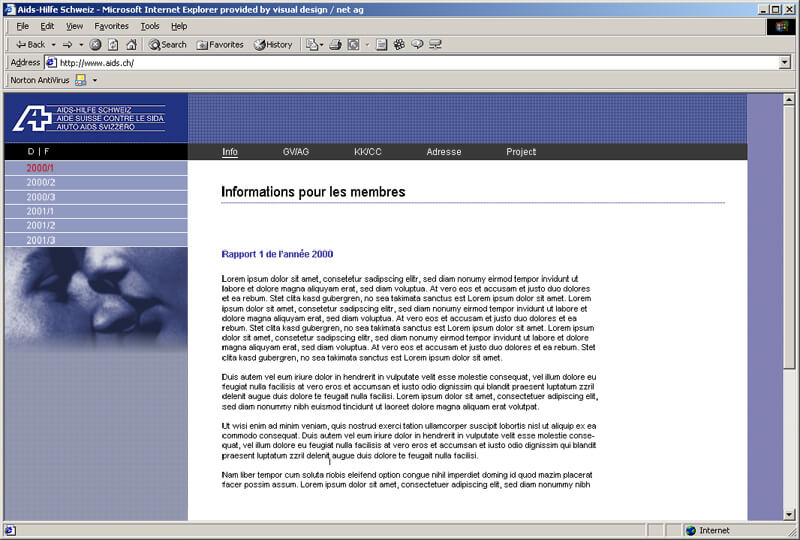Switch language to F (French)

pyautogui.click(x=46, y=152)
